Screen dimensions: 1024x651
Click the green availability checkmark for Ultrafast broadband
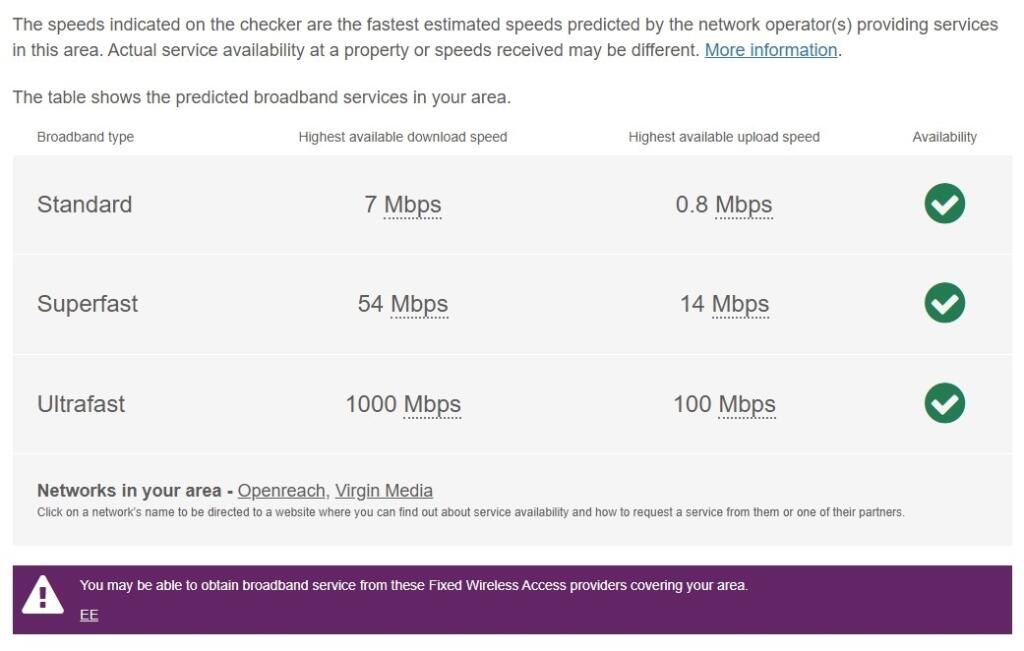click(x=943, y=404)
